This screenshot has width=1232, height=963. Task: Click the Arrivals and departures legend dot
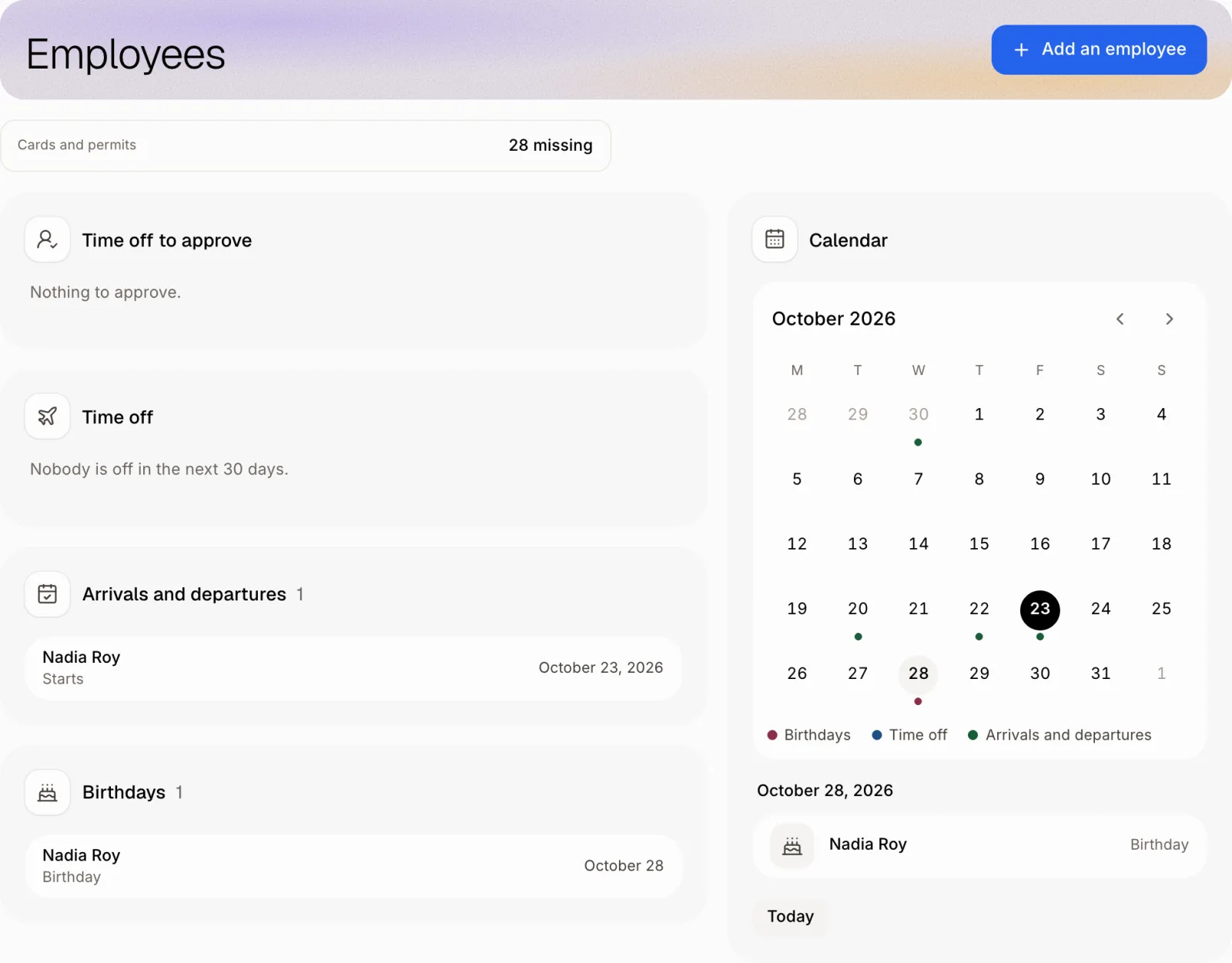(973, 735)
